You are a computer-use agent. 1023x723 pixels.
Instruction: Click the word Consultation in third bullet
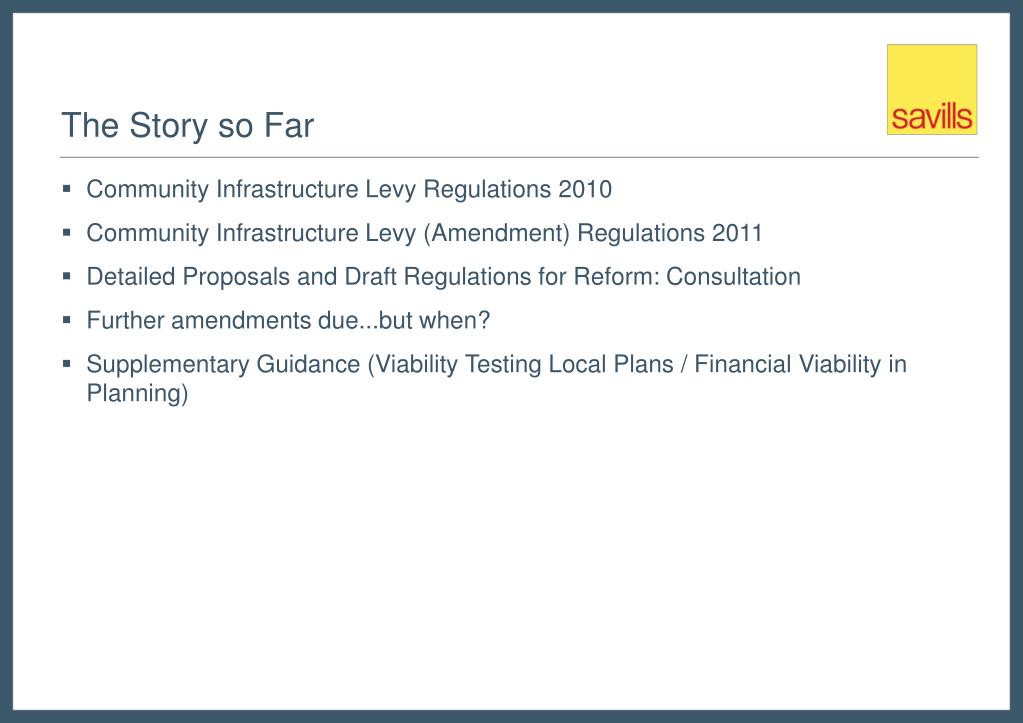pyautogui.click(x=733, y=277)
